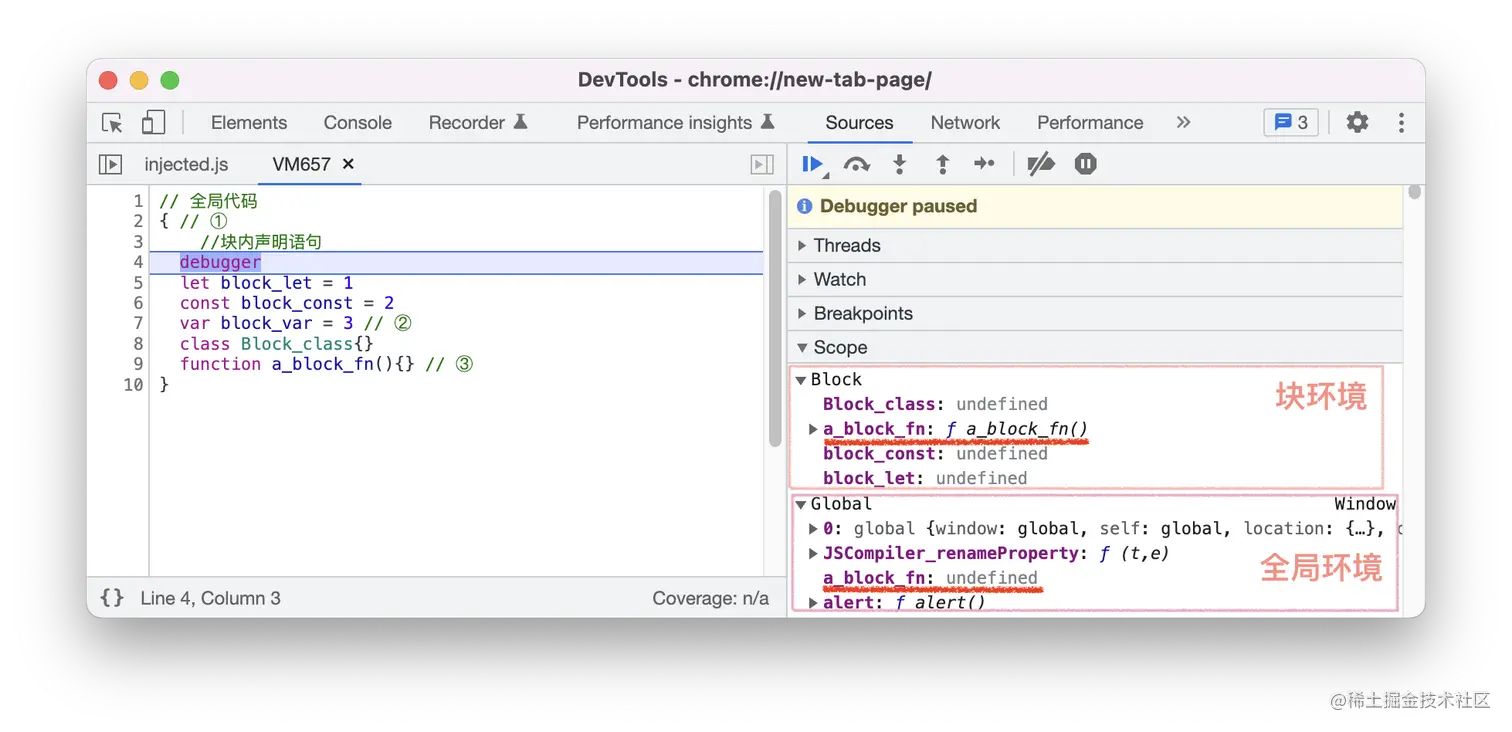
Task: Step over next function call
Action: [x=856, y=164]
